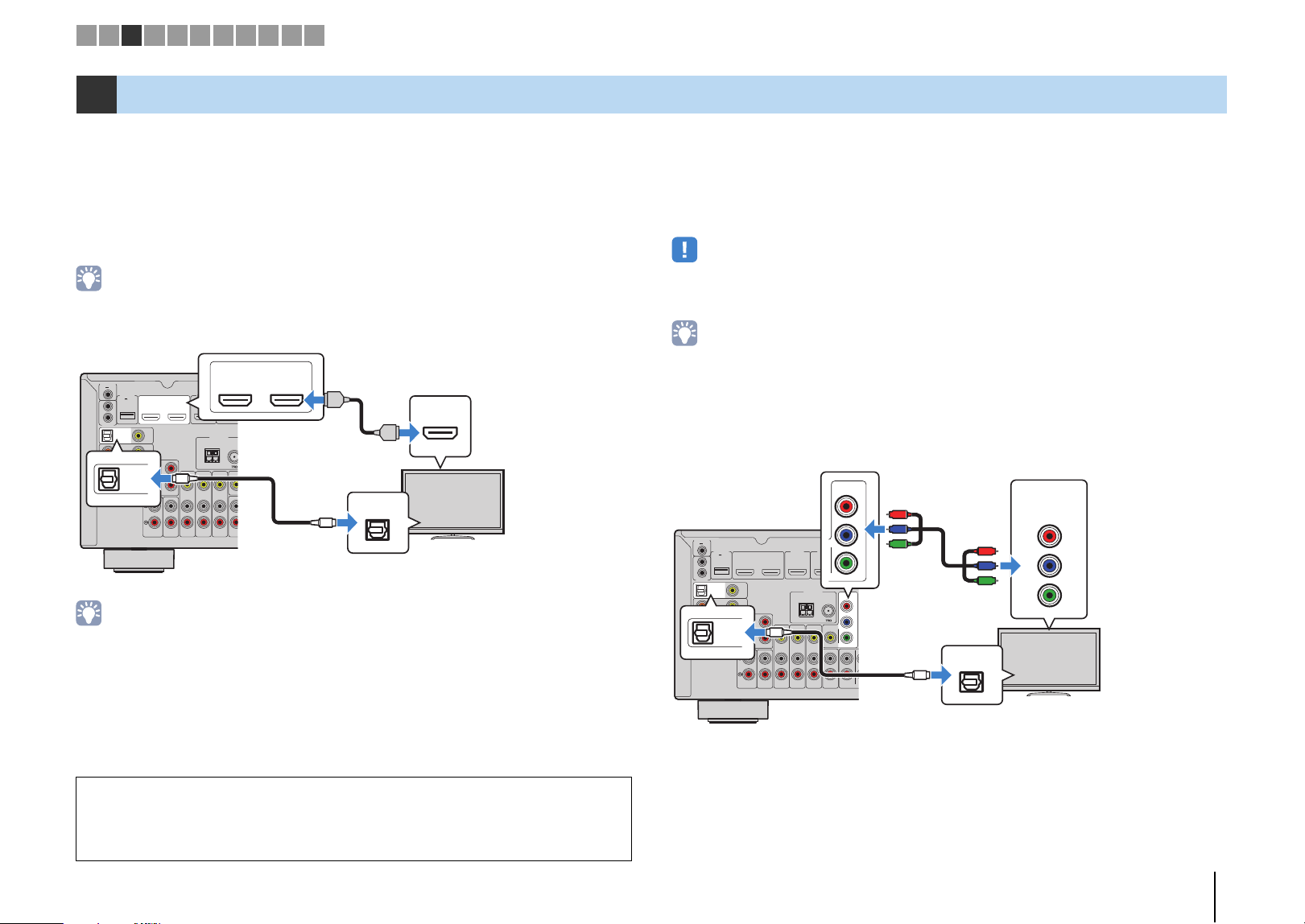Jump to the last step square in the top strip
The height and width of the screenshot is (924, 1305).
(x=315, y=35)
